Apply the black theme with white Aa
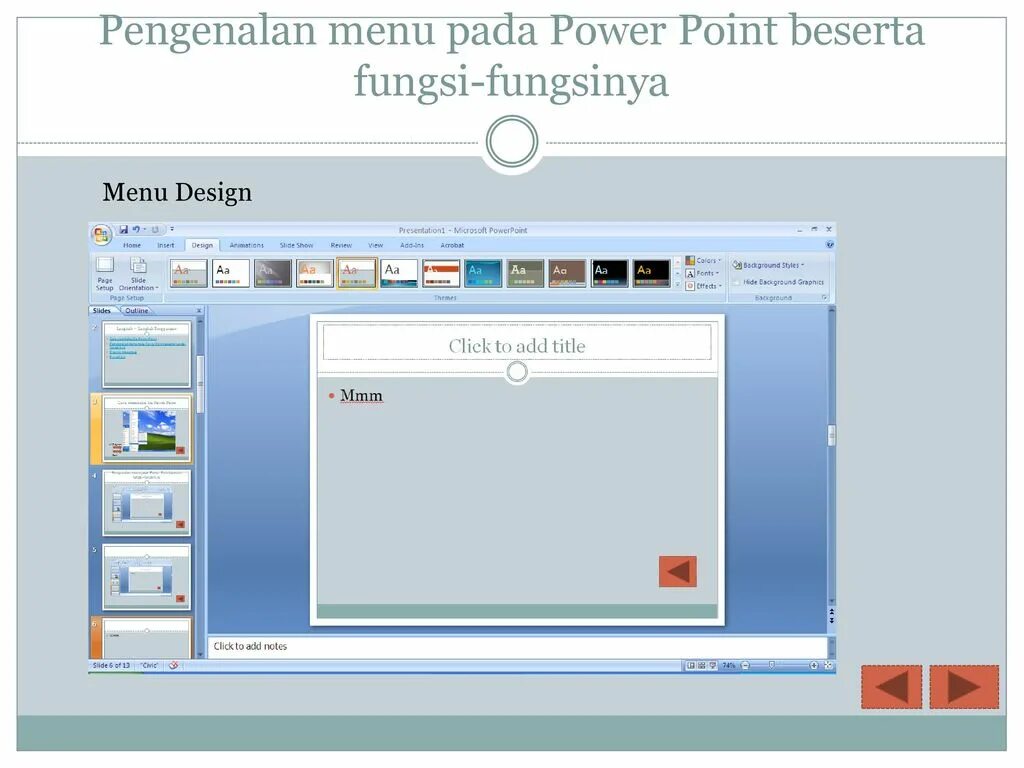This screenshot has height=768, width=1024. [609, 273]
